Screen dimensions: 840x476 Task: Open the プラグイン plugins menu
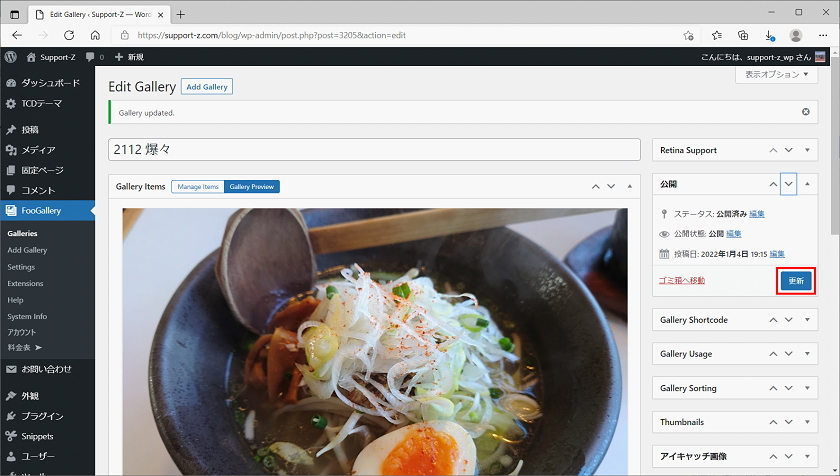pyautogui.click(x=42, y=416)
